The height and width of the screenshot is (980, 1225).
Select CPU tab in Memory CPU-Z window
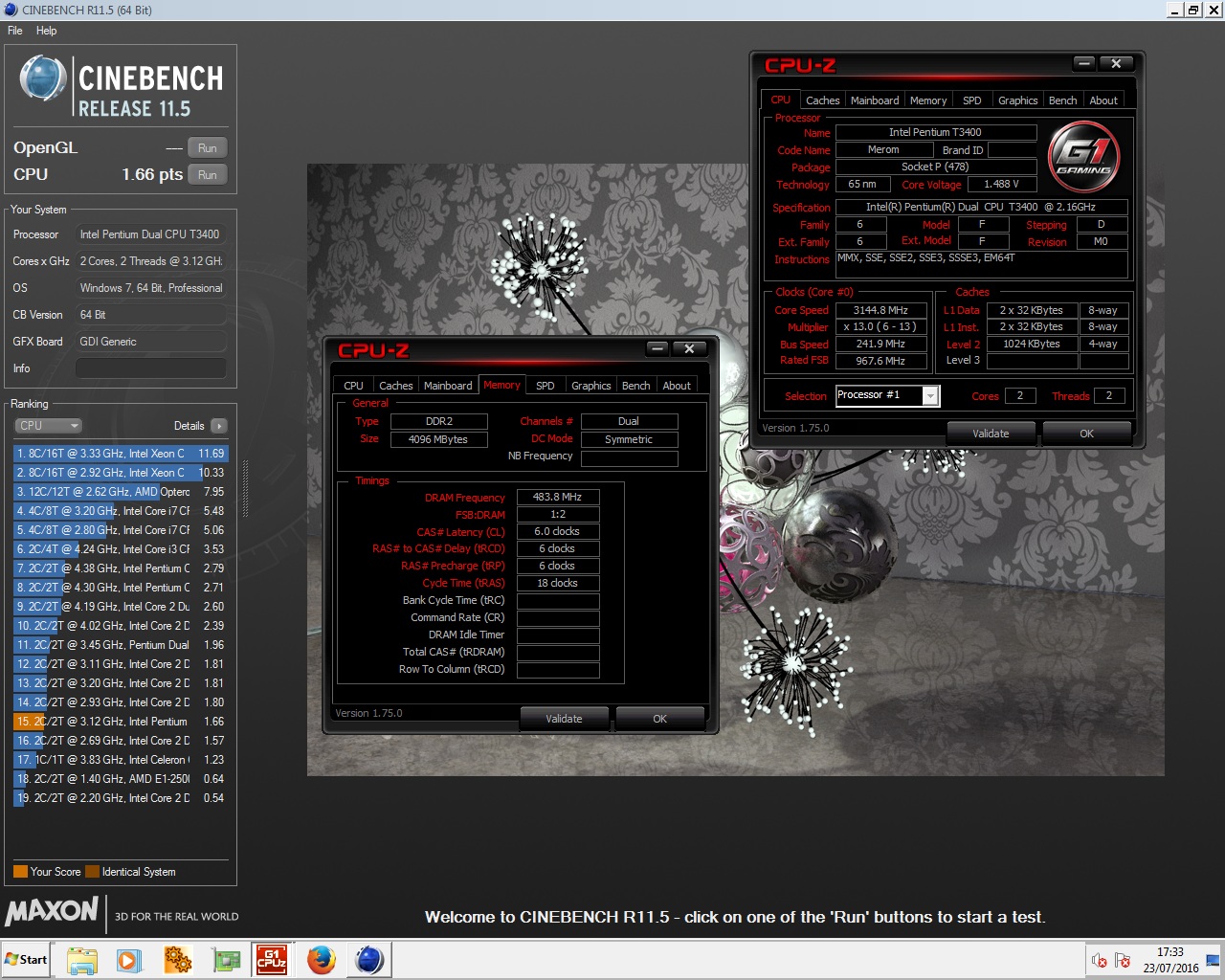click(353, 386)
